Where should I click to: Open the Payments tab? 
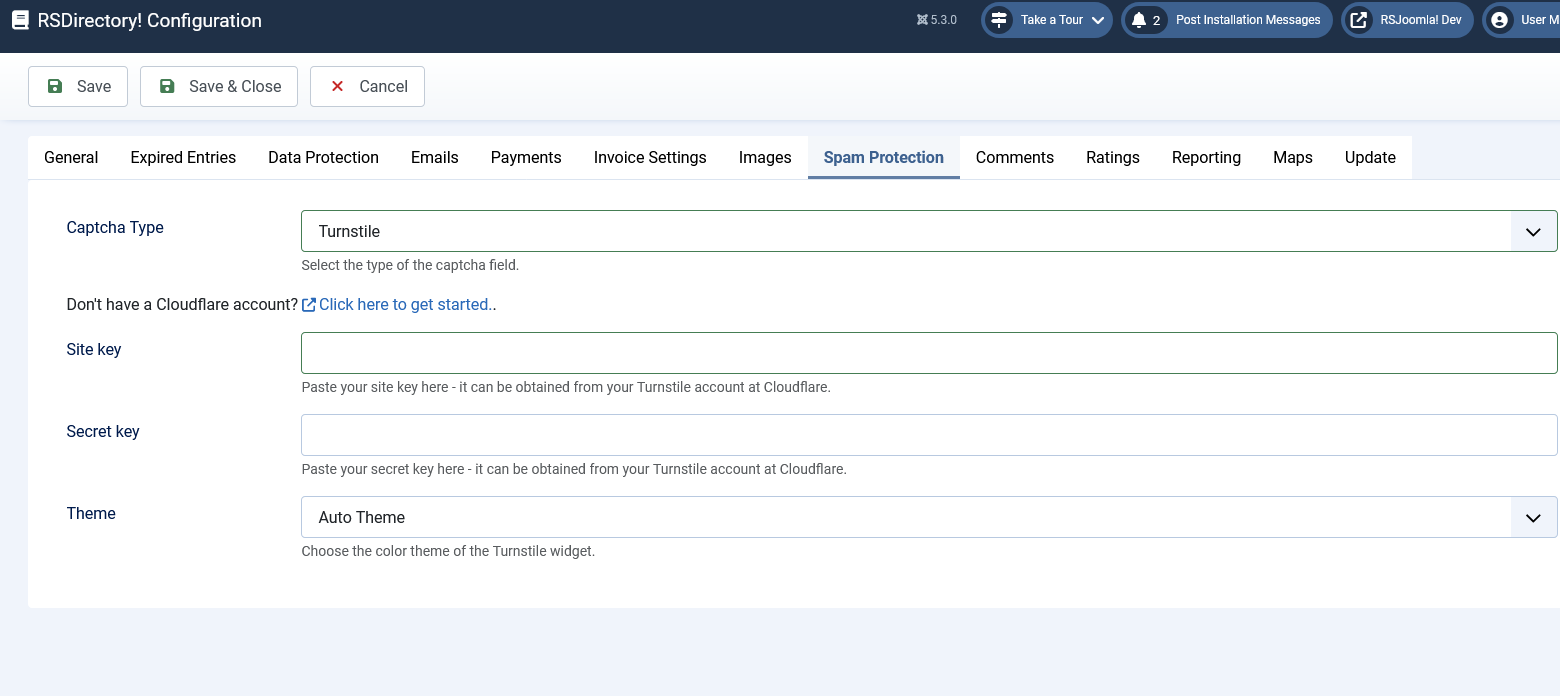(526, 157)
